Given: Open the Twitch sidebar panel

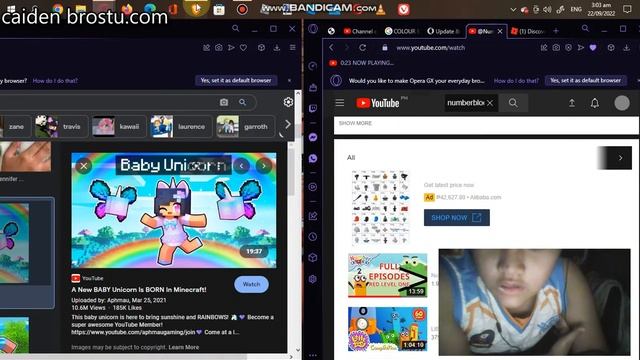Looking at the screenshot, I should (x=313, y=109).
